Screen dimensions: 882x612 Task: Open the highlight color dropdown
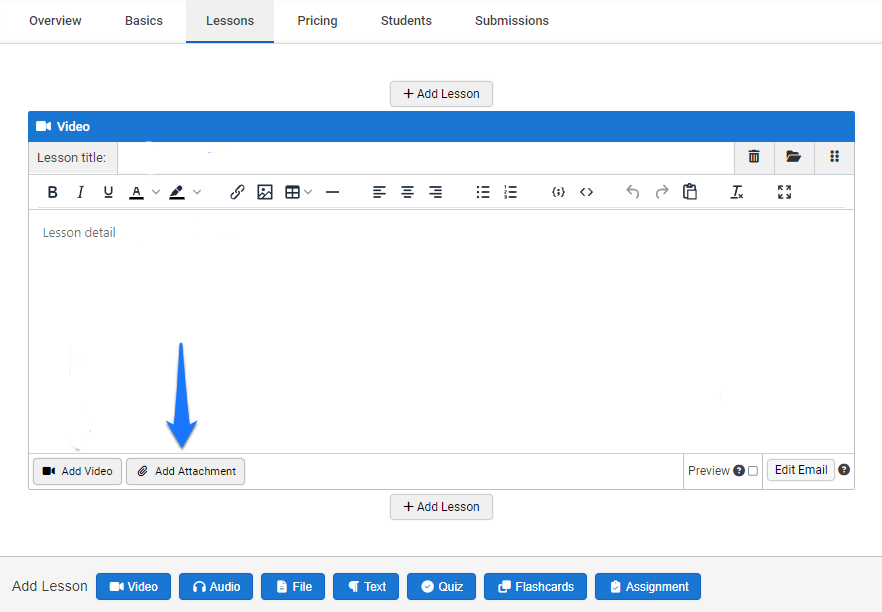coord(198,192)
